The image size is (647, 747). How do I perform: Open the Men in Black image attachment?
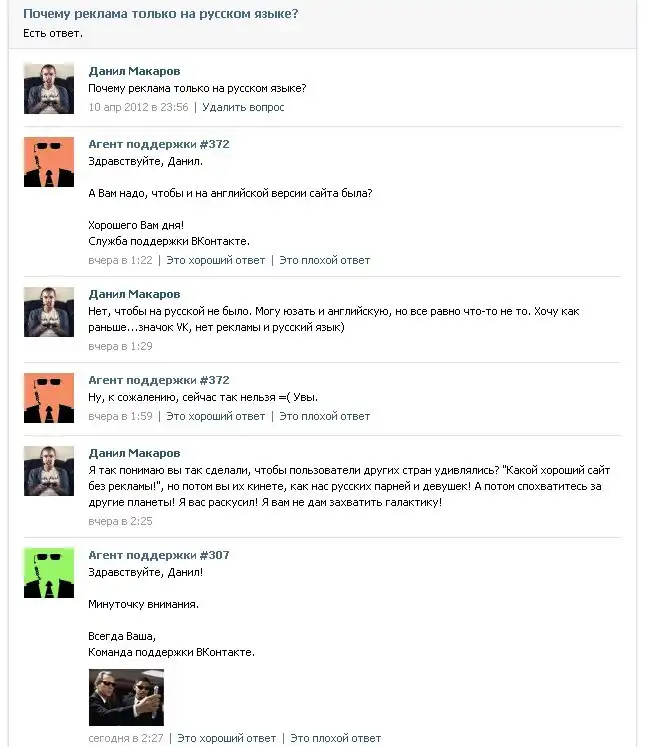click(x=126, y=697)
